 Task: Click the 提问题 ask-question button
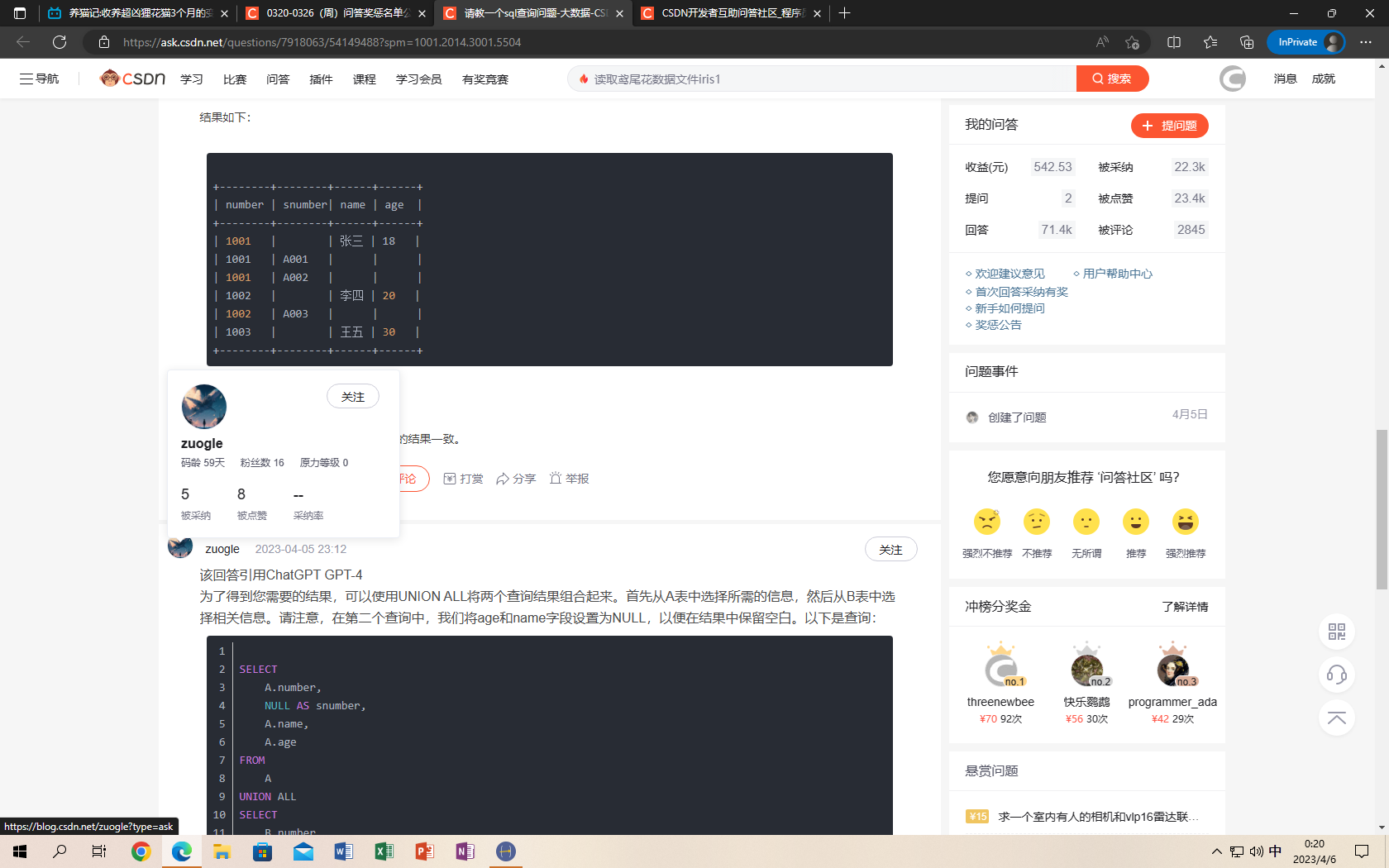[x=1170, y=125]
